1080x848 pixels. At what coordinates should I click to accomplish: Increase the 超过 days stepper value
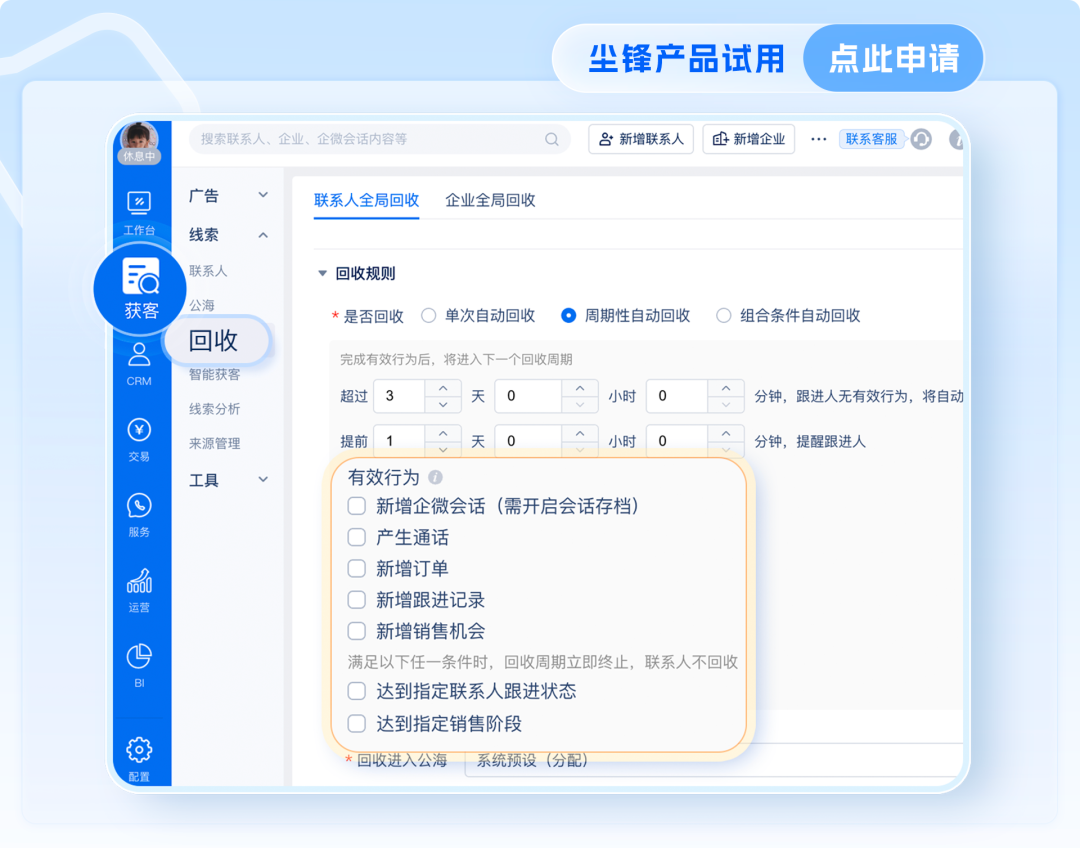(x=443, y=388)
